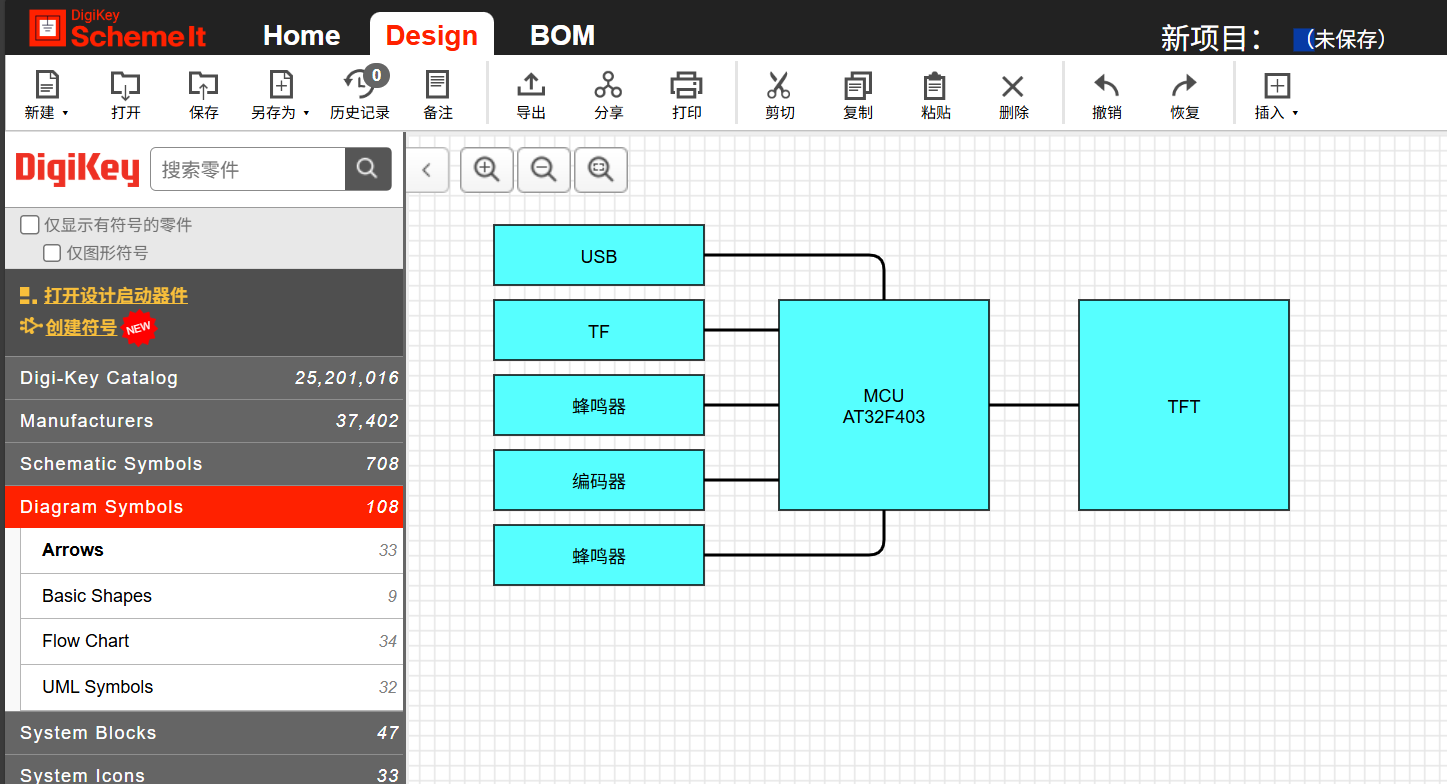The image size is (1447, 784).
Task: Click the 未保存 status text
Action: [x=1345, y=39]
